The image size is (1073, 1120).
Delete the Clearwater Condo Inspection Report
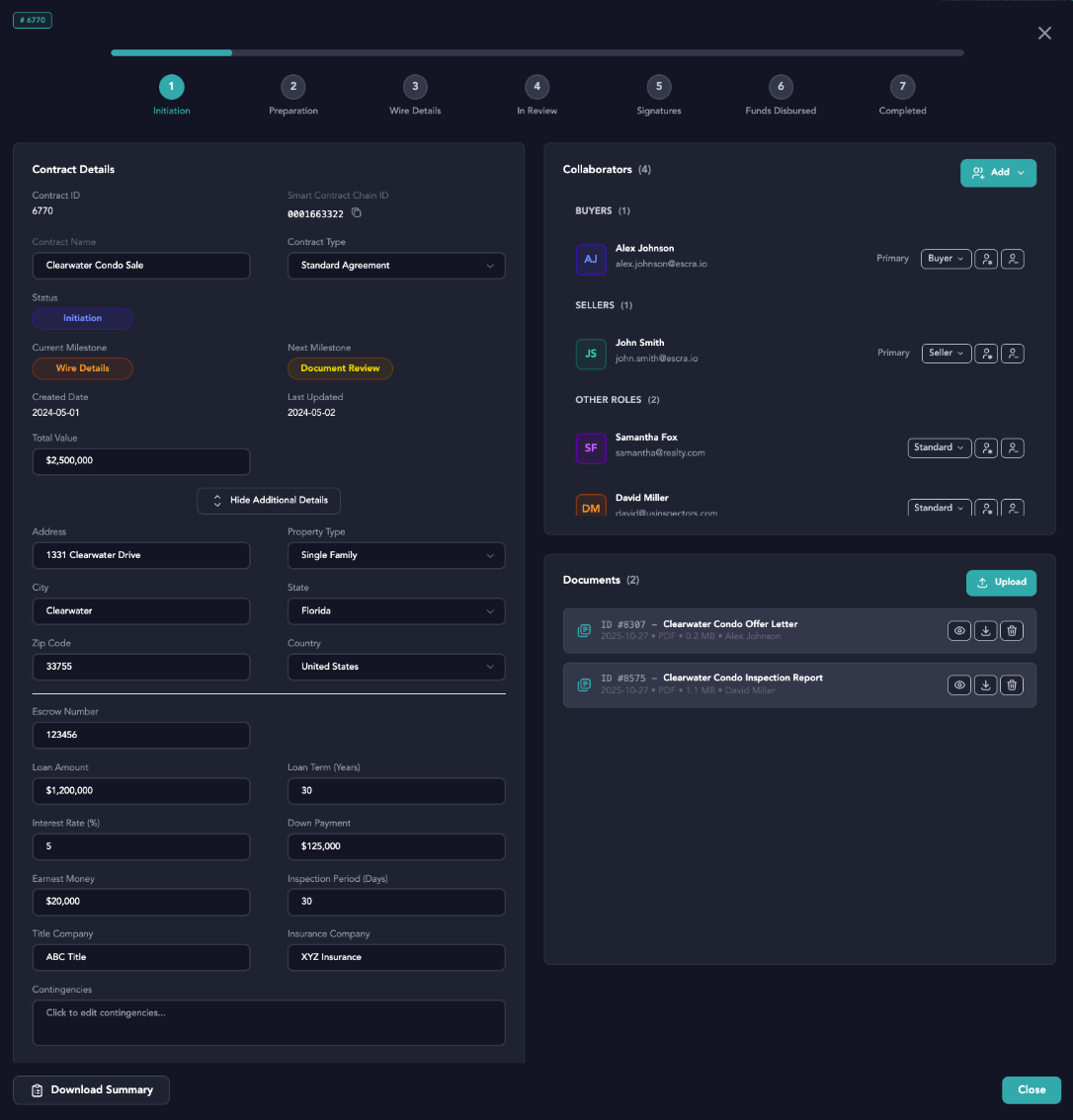1012,685
